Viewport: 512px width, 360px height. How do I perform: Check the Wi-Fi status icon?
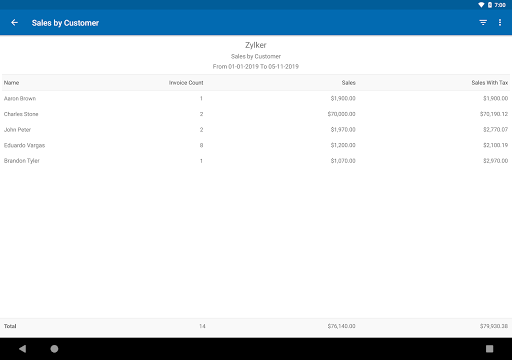point(481,5)
